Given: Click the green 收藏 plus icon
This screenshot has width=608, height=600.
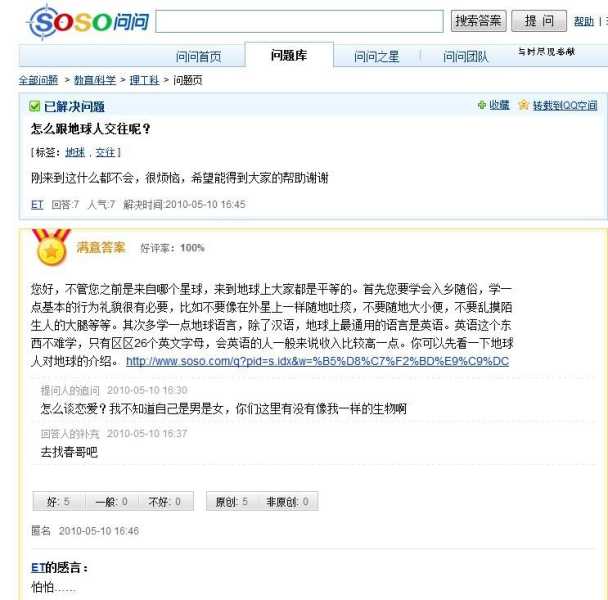Looking at the screenshot, I should click(x=482, y=105).
